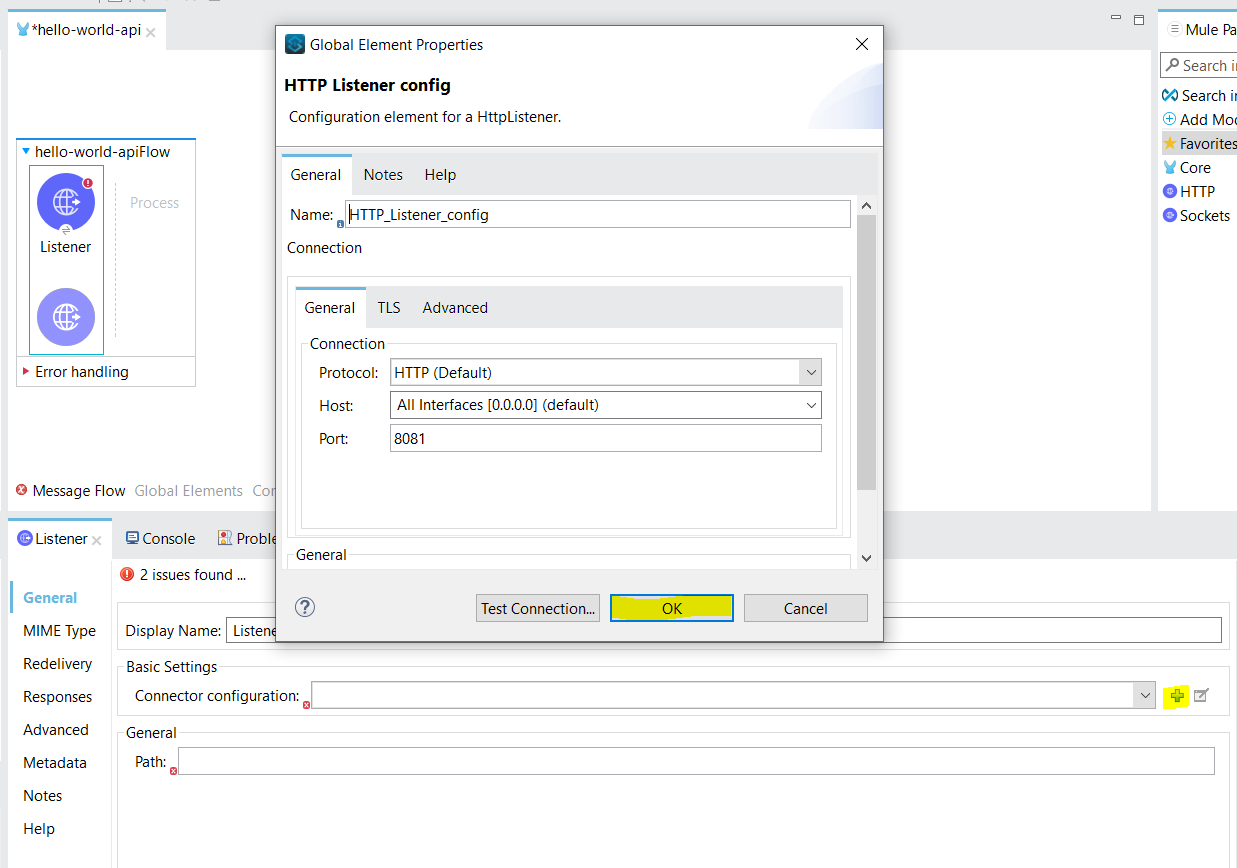Open the Protocol dropdown
Viewport: 1237px width, 868px height.
pyautogui.click(x=811, y=371)
